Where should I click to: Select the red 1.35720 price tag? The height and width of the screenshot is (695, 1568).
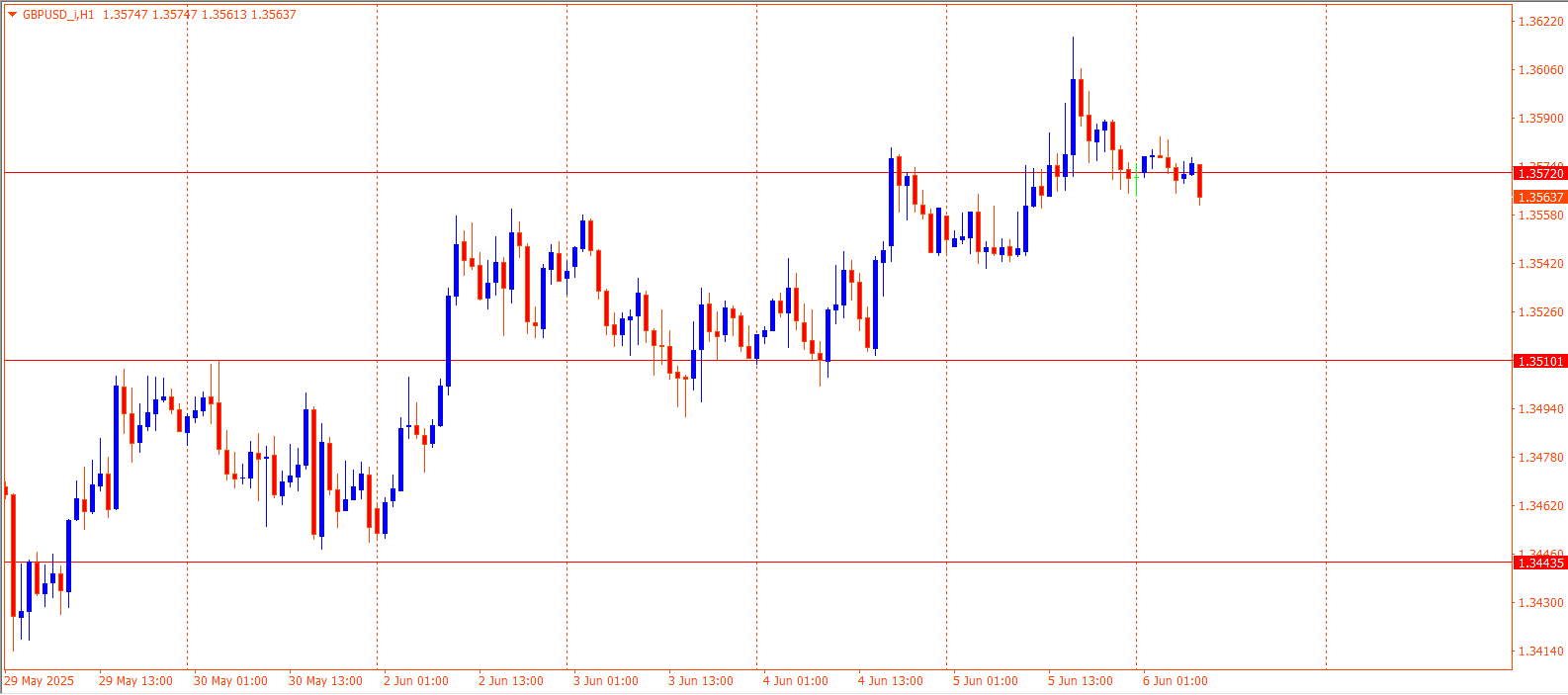(x=1540, y=174)
